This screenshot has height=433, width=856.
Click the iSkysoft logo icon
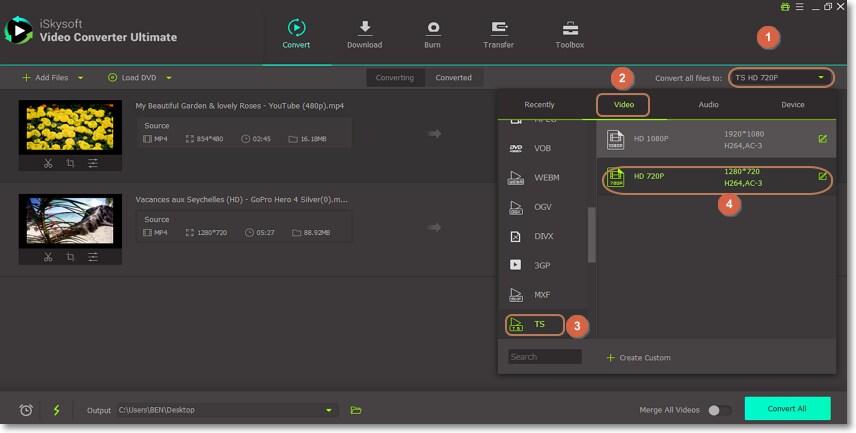coord(18,31)
